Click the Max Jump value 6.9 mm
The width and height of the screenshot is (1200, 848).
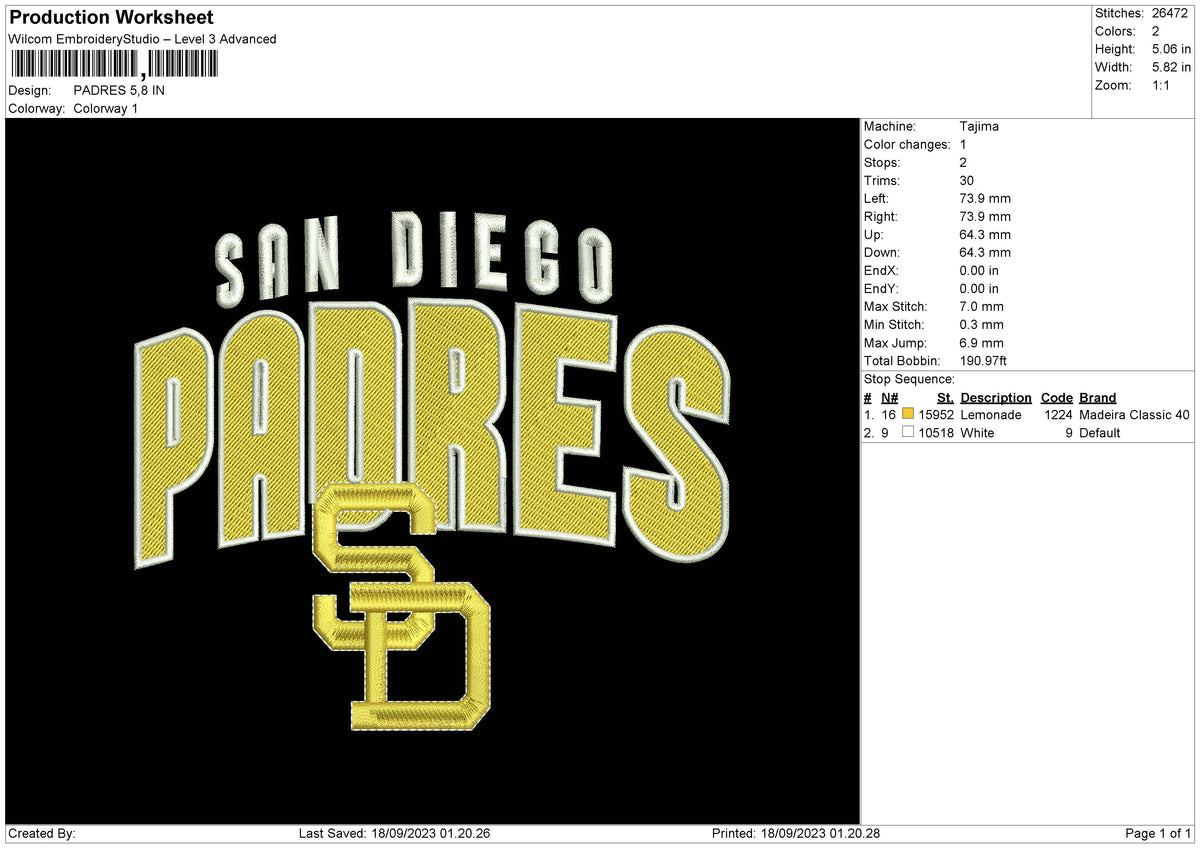click(x=981, y=342)
